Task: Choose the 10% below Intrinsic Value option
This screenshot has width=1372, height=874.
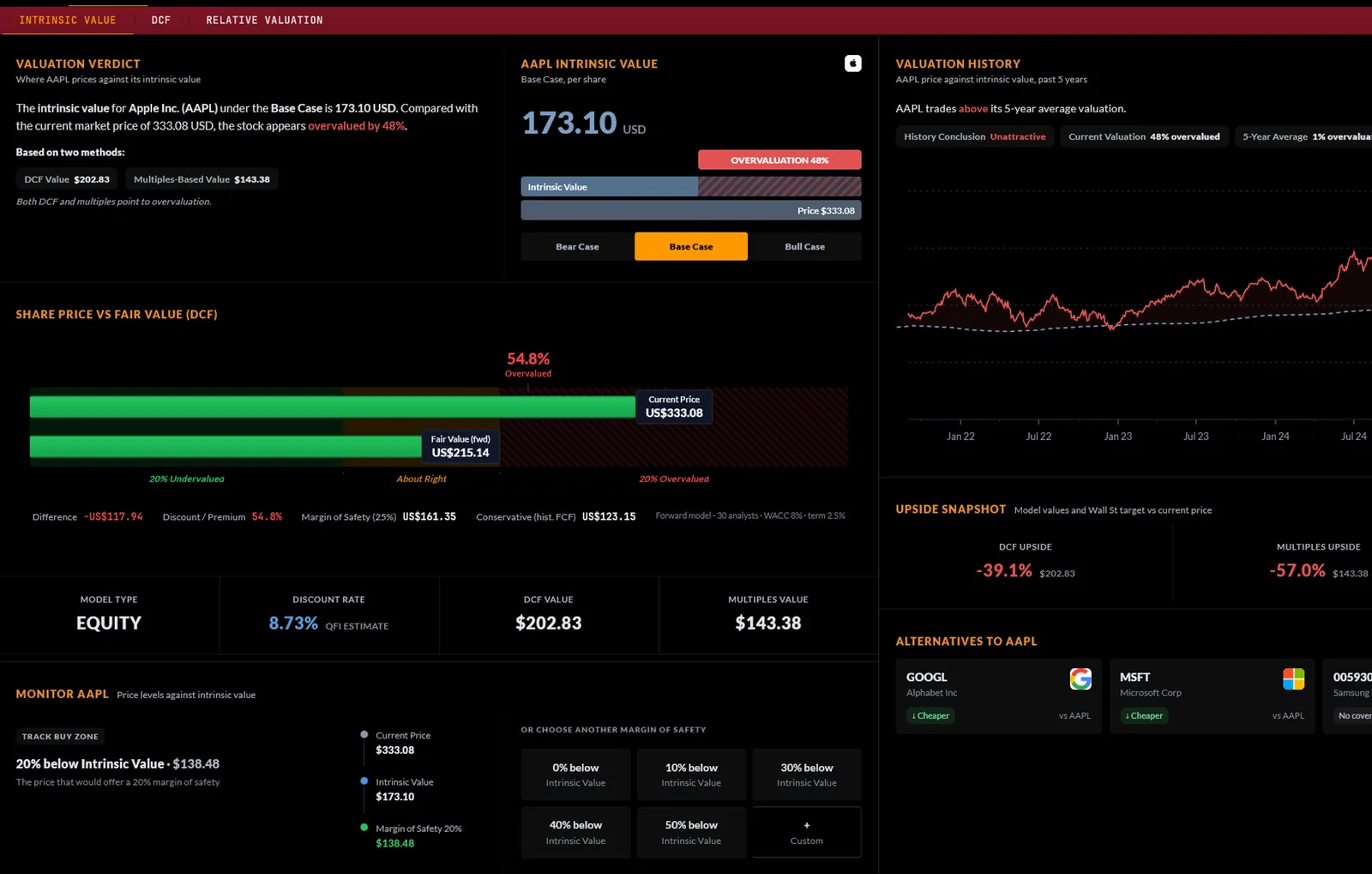Action: (x=691, y=775)
